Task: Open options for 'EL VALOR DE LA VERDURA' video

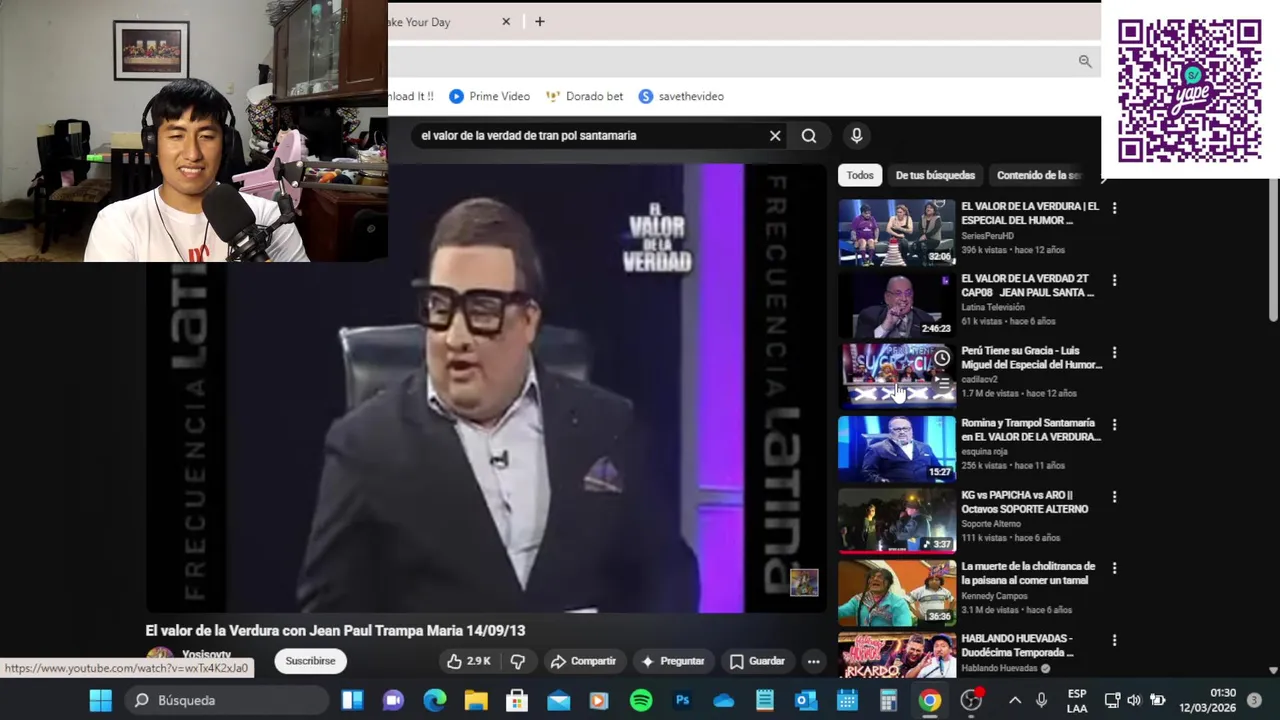Action: [1114, 208]
